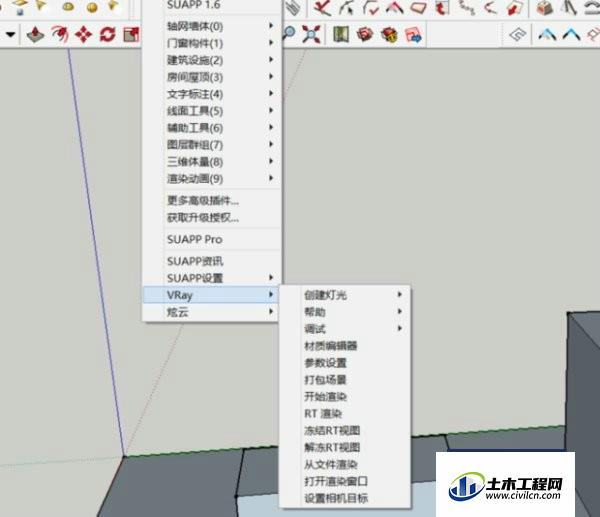The image size is (600, 517).
Task: Select RT 渲染 in VRay submenu
Action: 345,413
